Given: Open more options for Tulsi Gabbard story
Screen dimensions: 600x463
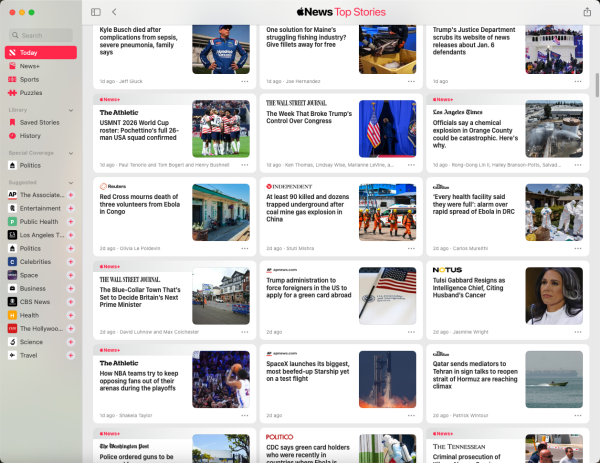Looking at the screenshot, I should (x=578, y=332).
